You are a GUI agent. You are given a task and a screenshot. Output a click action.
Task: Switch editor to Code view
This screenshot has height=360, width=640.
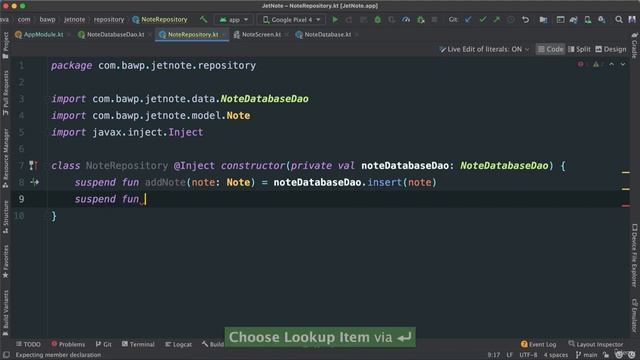[550, 49]
